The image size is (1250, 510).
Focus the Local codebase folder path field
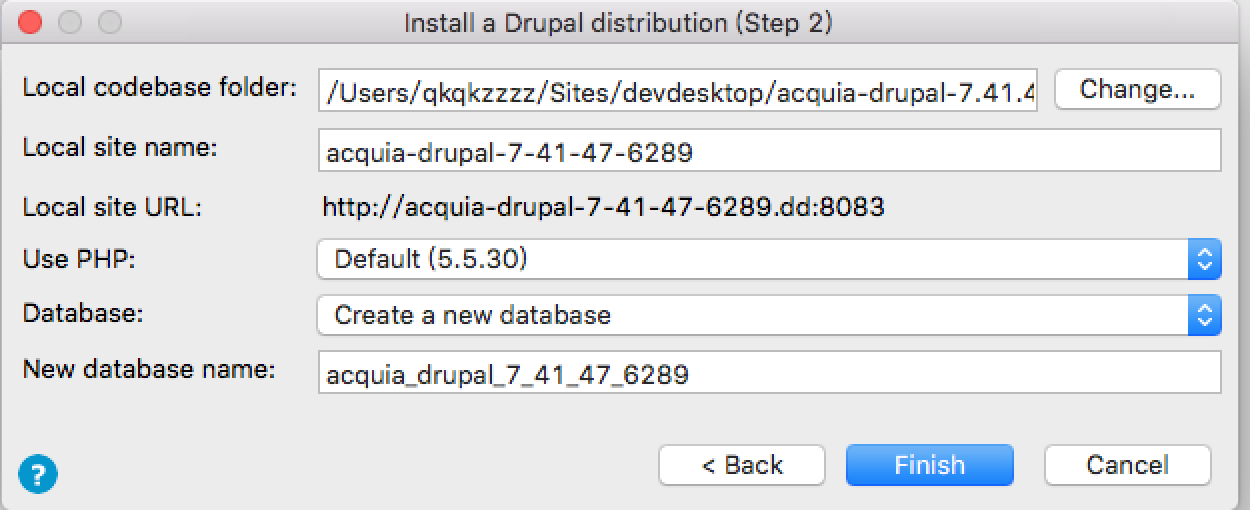click(x=679, y=91)
